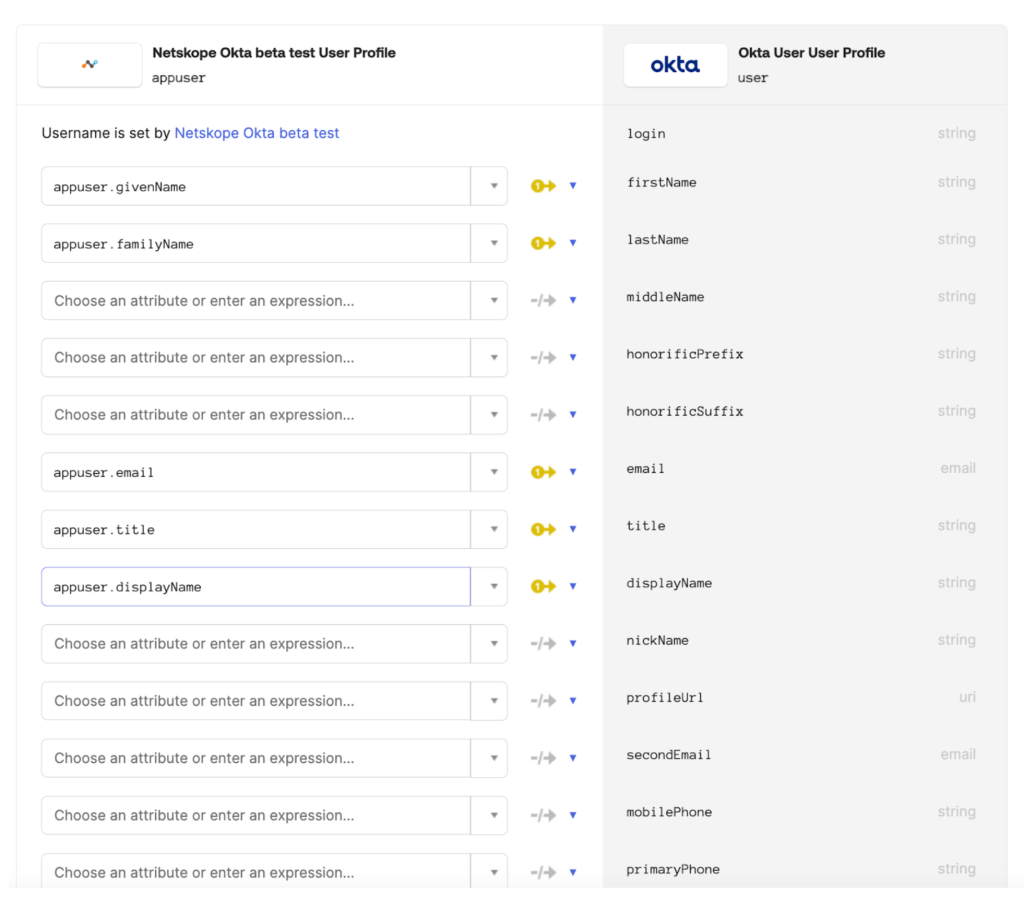Open blue mapping options arrow for lastName
1024x905 pixels.
coord(573,243)
